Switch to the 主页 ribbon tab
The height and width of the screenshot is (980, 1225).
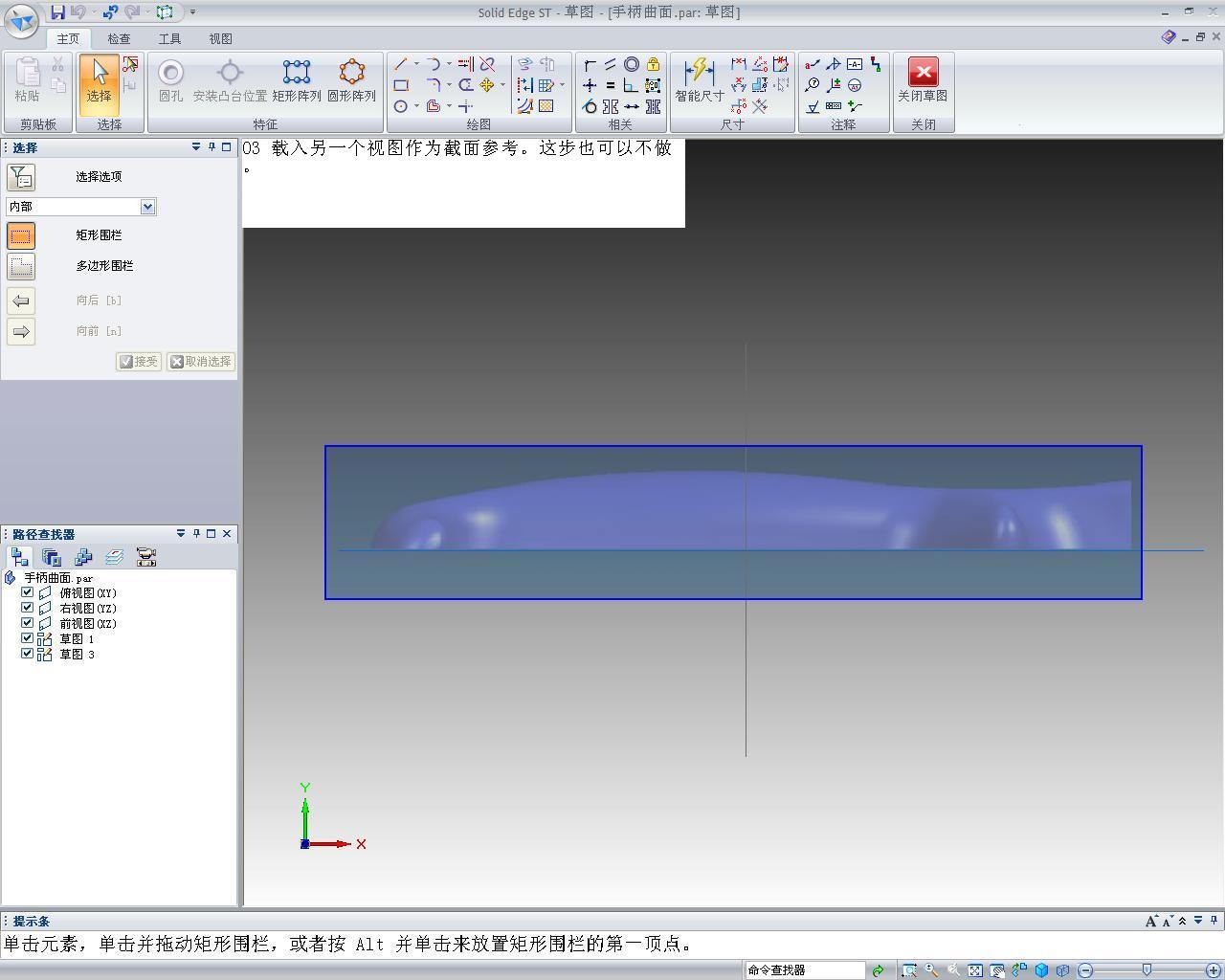point(68,39)
